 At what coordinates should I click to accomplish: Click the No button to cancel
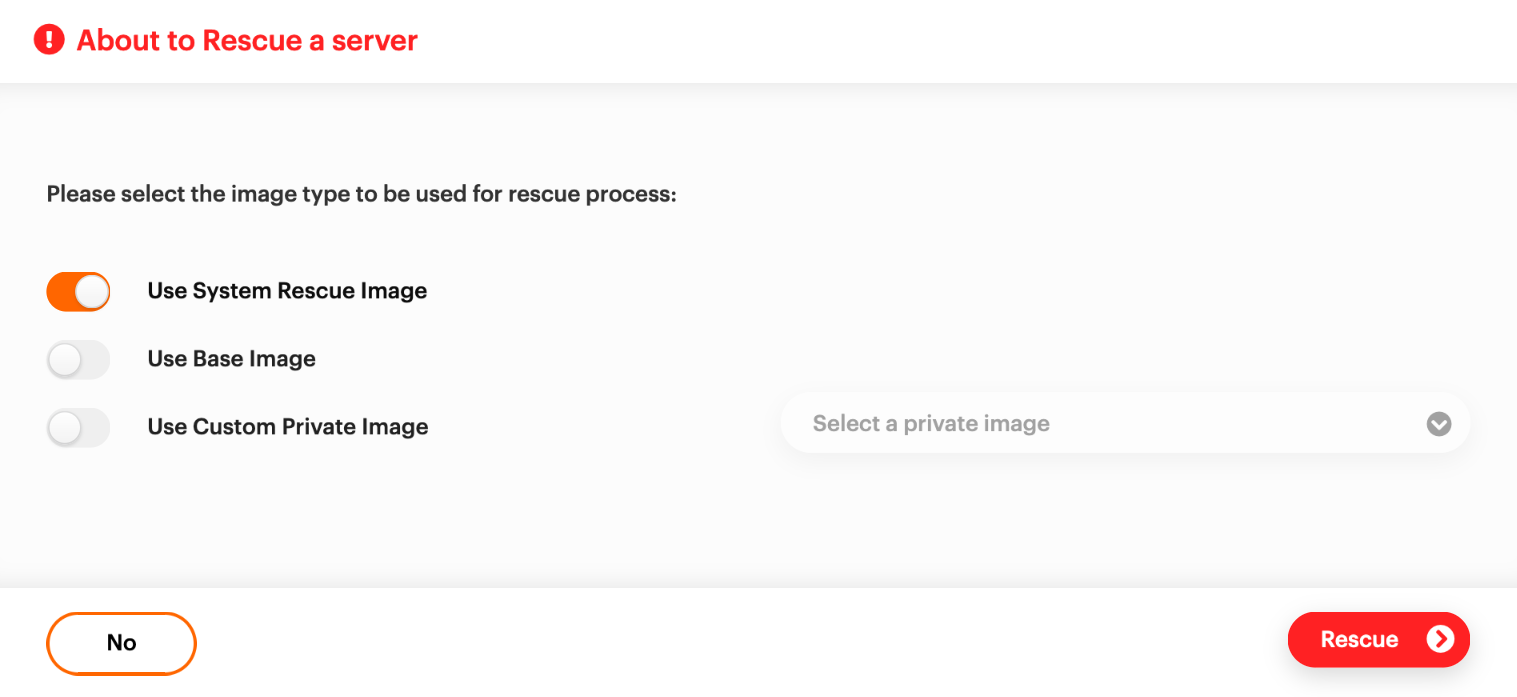(x=121, y=643)
